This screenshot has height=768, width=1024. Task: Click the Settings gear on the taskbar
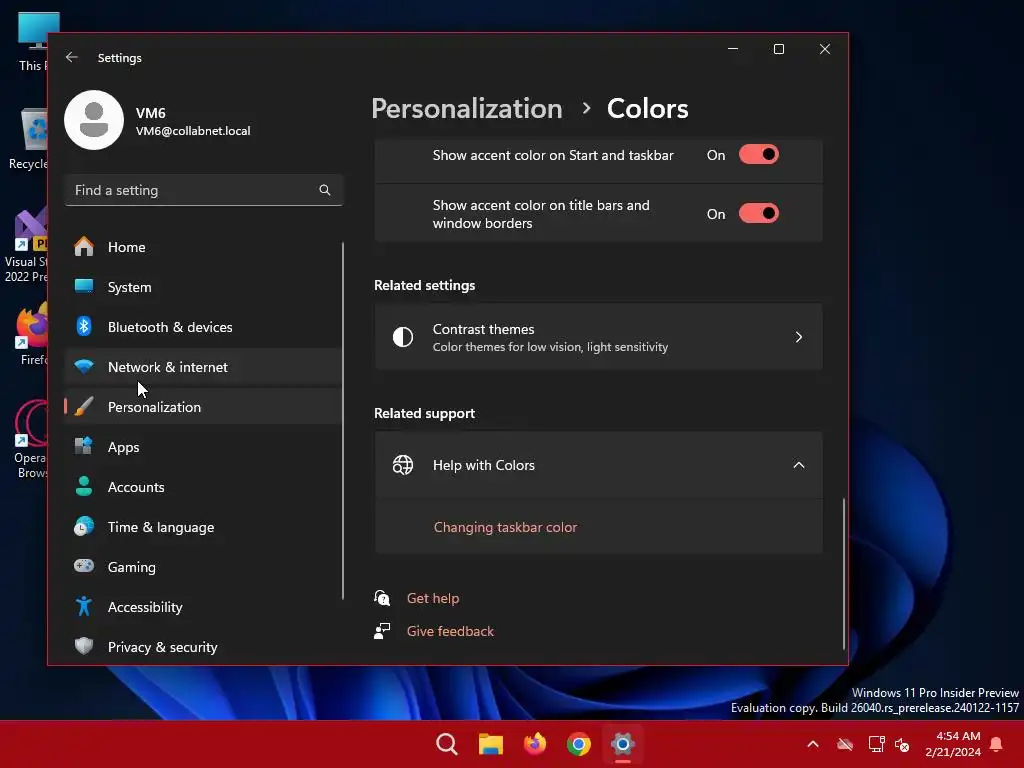[622, 744]
